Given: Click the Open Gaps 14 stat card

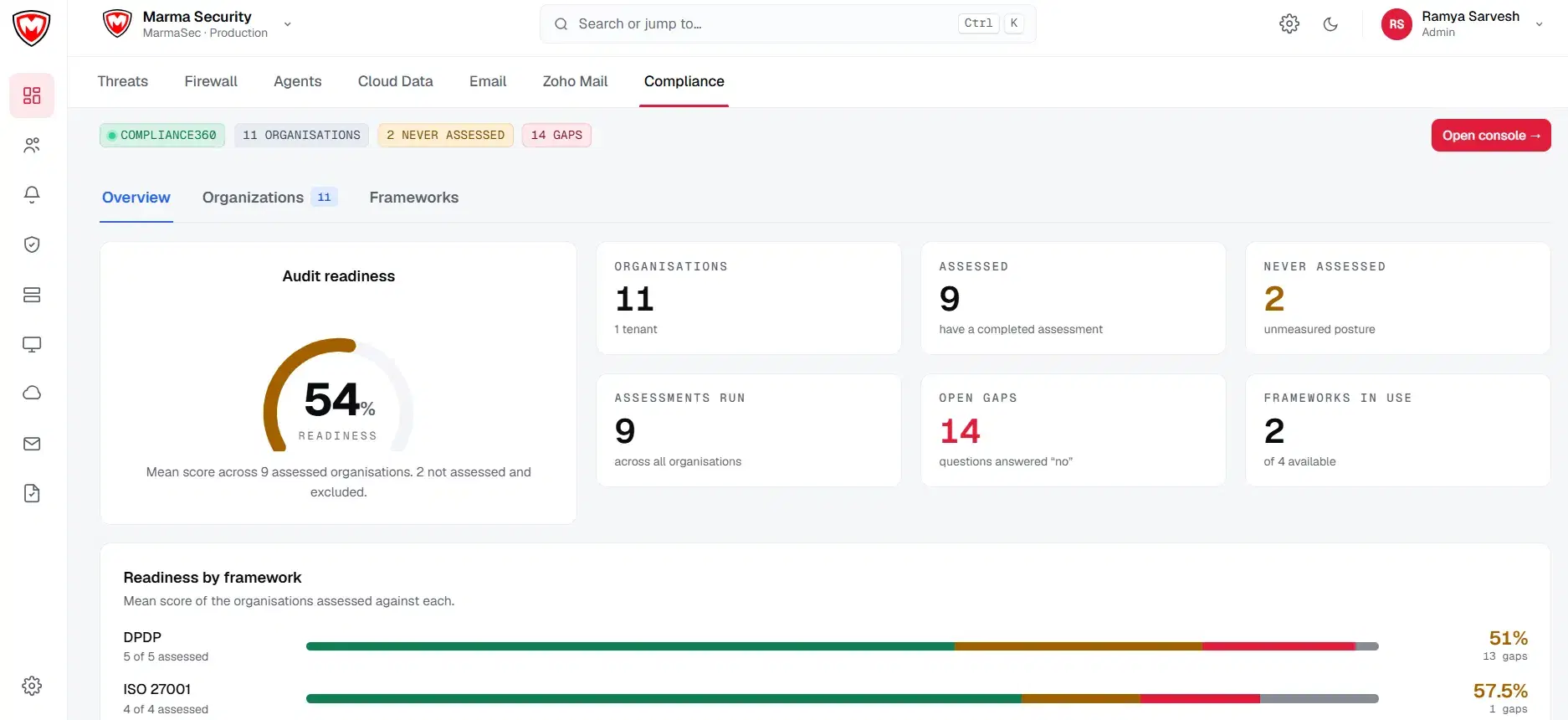Looking at the screenshot, I should tap(1074, 430).
